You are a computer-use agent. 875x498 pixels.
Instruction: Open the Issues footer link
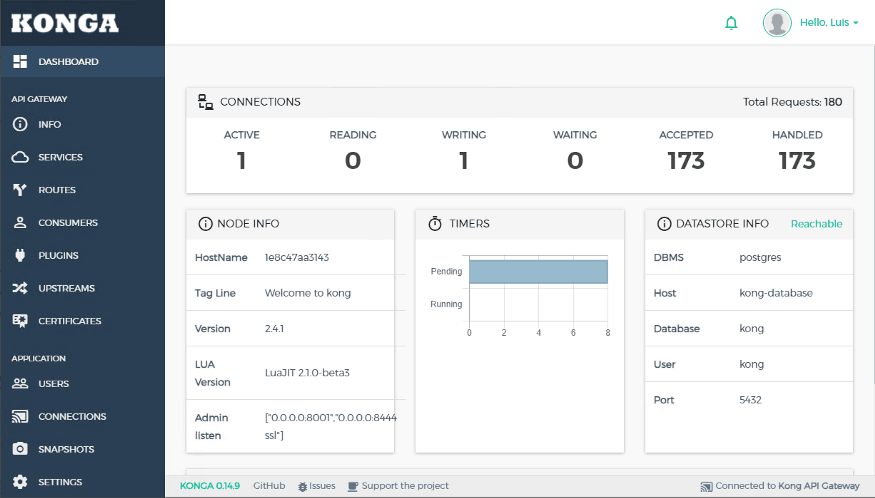click(317, 486)
